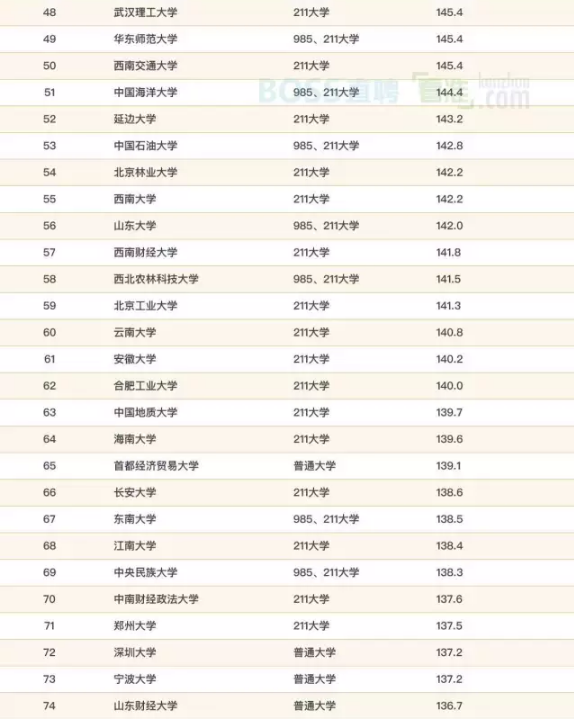The height and width of the screenshot is (719, 574).
Task: Select the 中国石油大学 row
Action: point(287,146)
